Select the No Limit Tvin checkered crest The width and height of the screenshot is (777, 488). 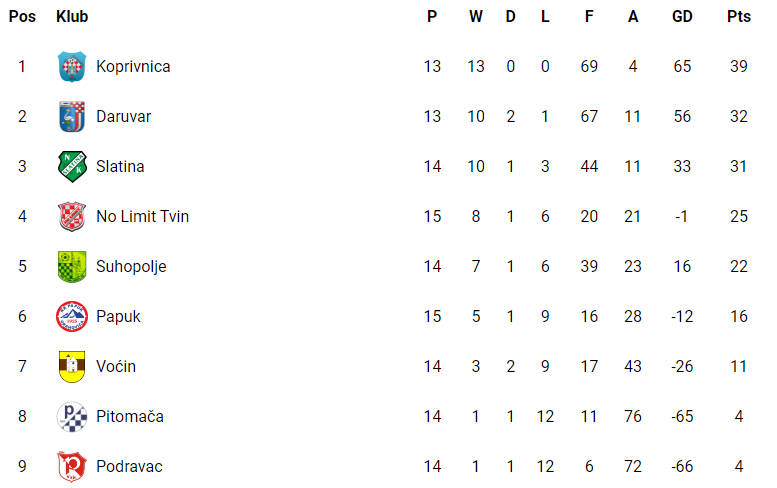point(72,217)
